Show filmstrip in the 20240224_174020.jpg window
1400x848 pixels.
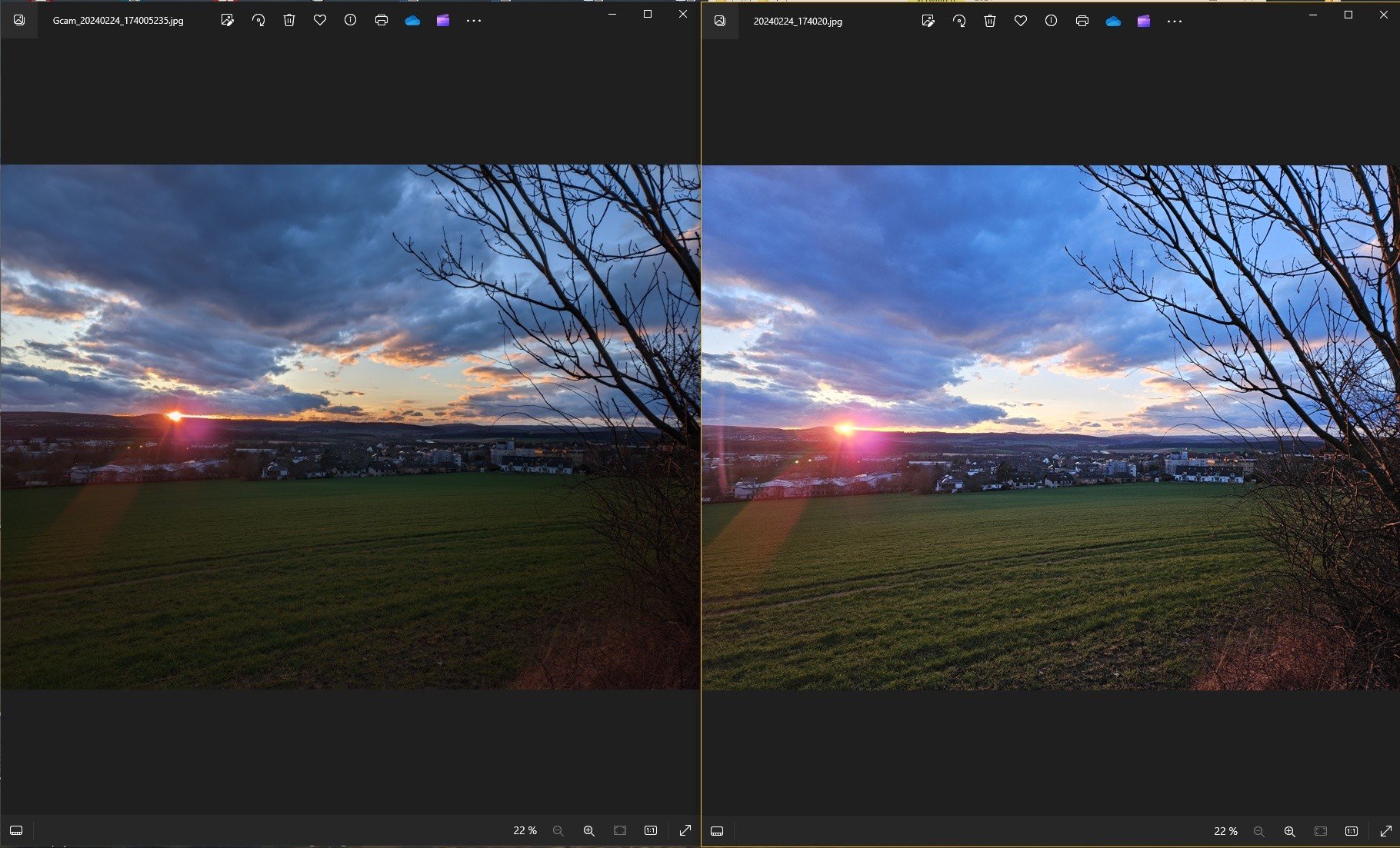(x=717, y=831)
